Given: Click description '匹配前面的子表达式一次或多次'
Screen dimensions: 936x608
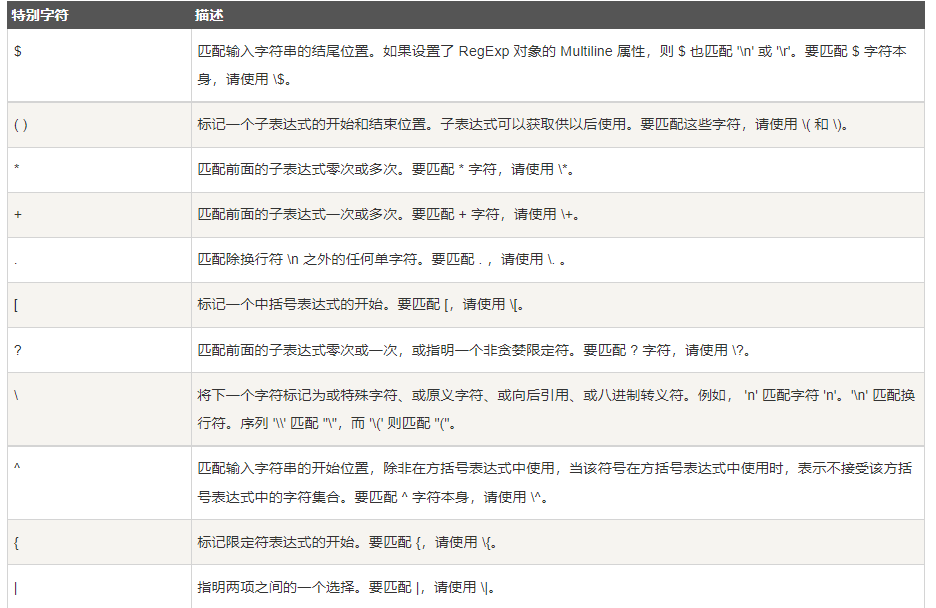Looking at the screenshot, I should pos(558,215).
